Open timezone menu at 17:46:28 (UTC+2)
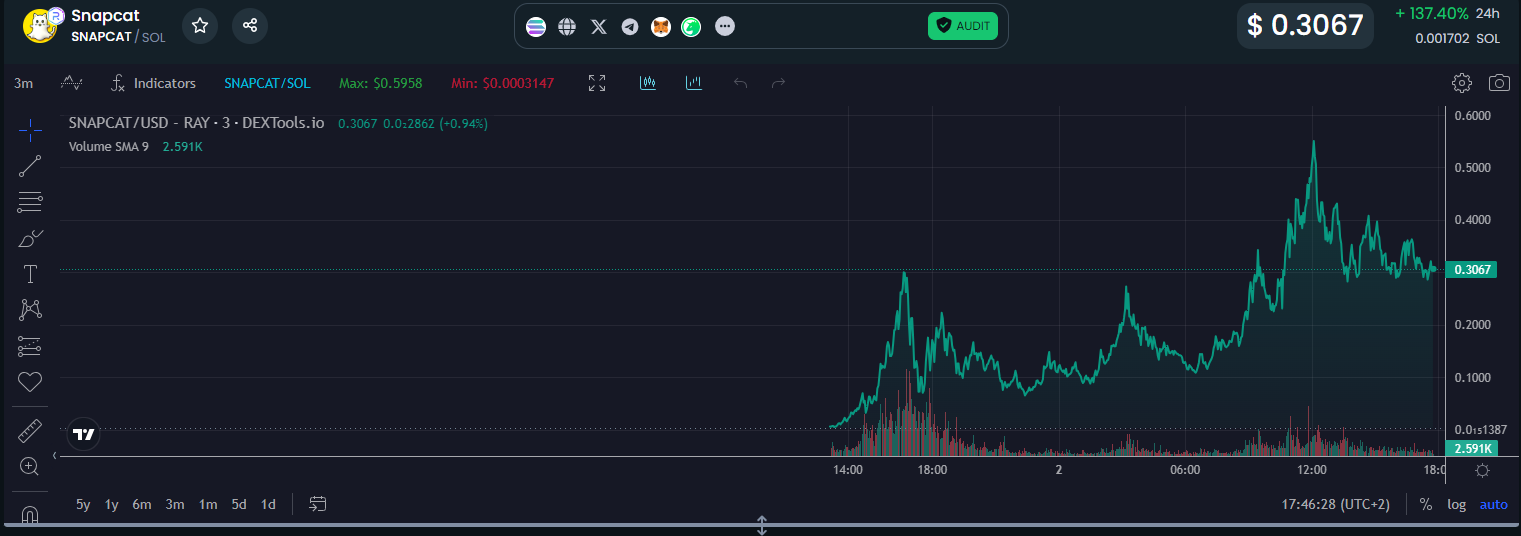This screenshot has height=536, width=1521. 1336,504
